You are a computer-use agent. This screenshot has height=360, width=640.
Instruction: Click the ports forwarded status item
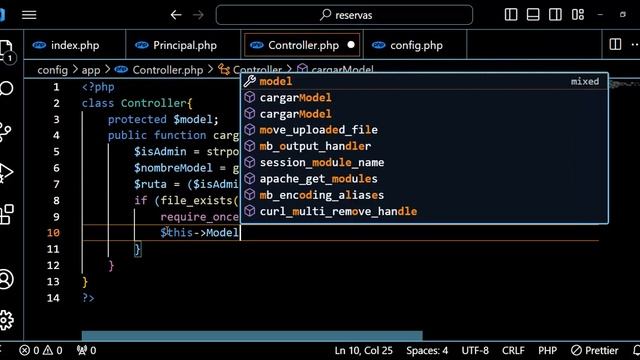pos(87,350)
